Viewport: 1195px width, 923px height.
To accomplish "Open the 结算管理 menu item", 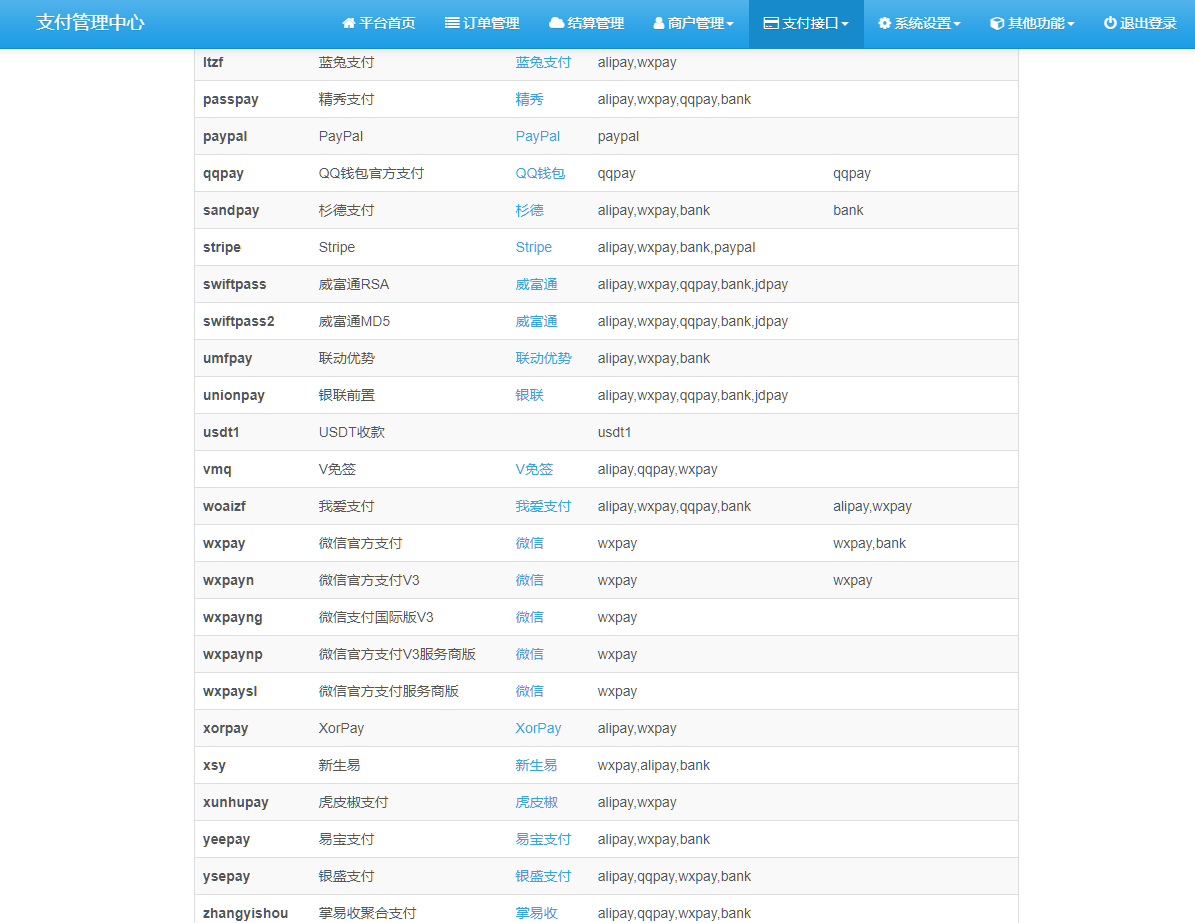I will click(x=587, y=23).
